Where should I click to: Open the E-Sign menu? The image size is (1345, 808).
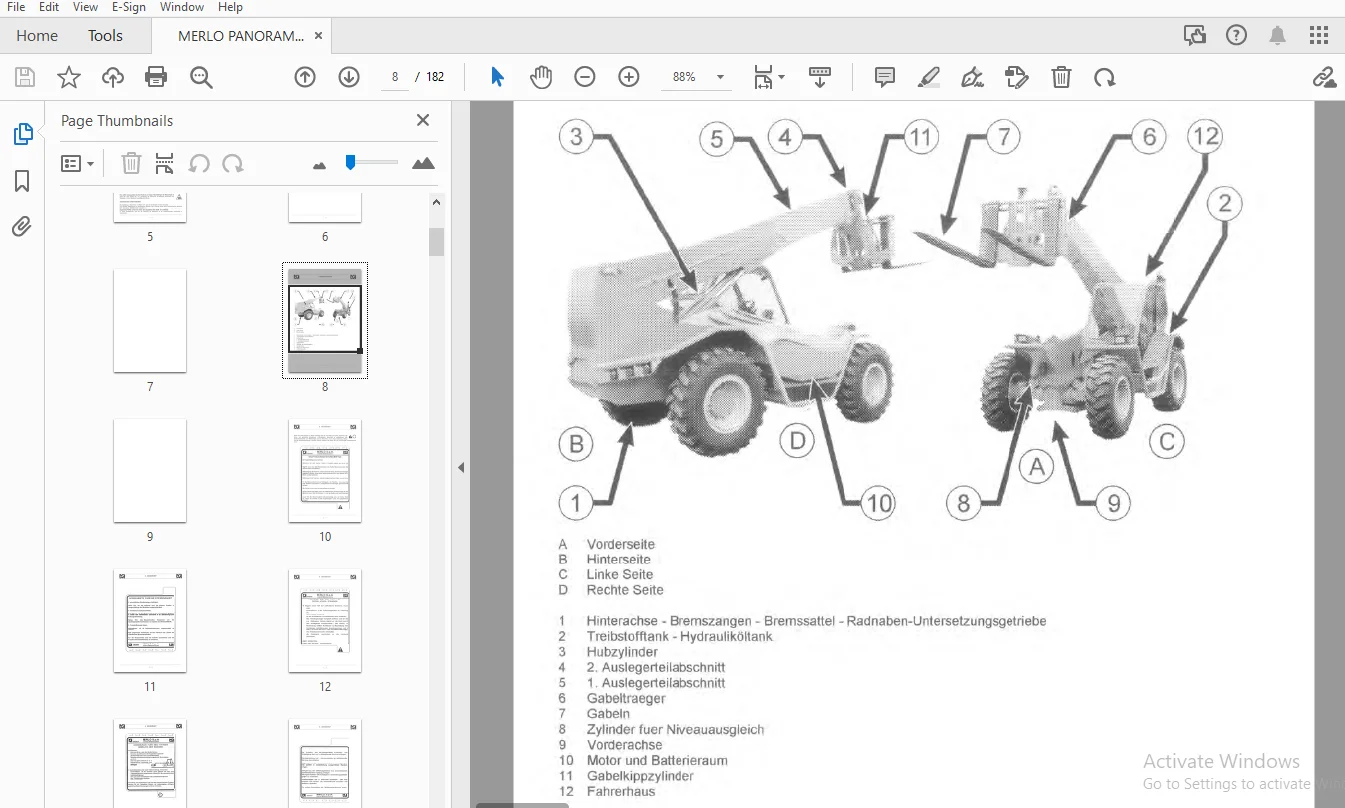click(x=129, y=7)
